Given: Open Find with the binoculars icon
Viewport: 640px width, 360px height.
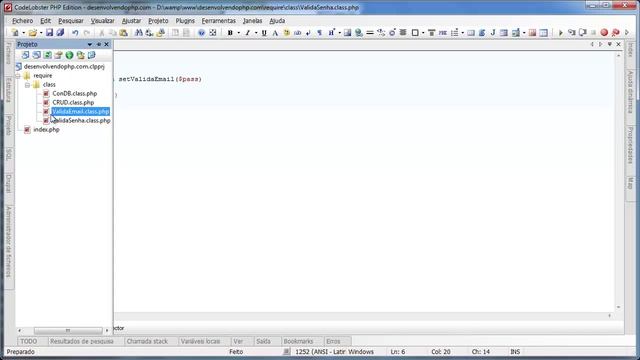Looking at the screenshot, I should point(139,33).
